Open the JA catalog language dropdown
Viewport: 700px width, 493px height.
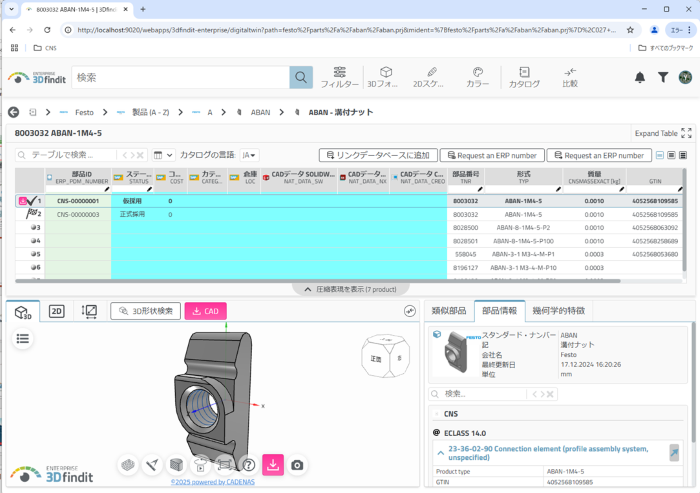249,155
